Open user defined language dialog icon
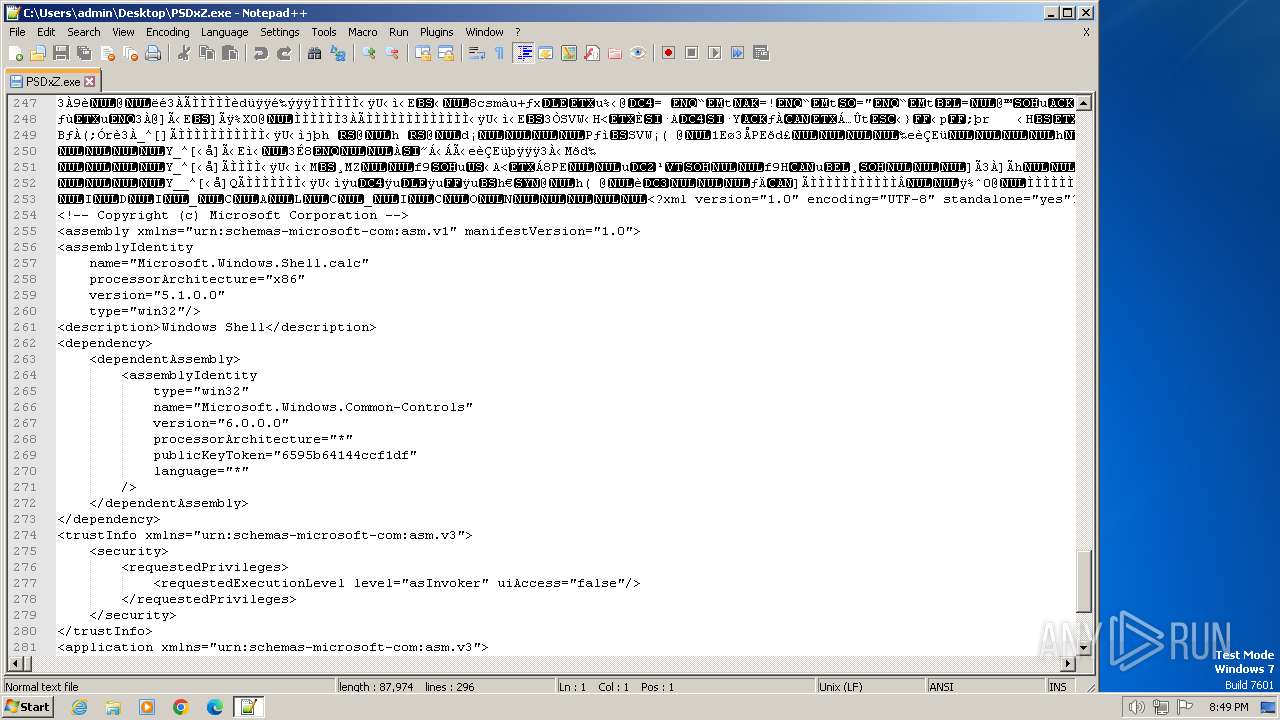The width and height of the screenshot is (1280, 720). tap(546, 53)
